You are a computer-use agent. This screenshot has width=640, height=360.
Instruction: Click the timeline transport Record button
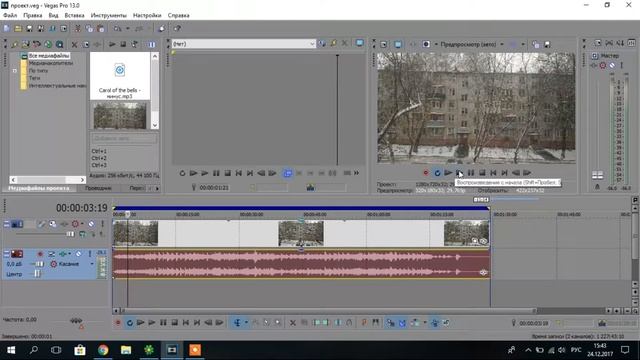tap(118, 323)
